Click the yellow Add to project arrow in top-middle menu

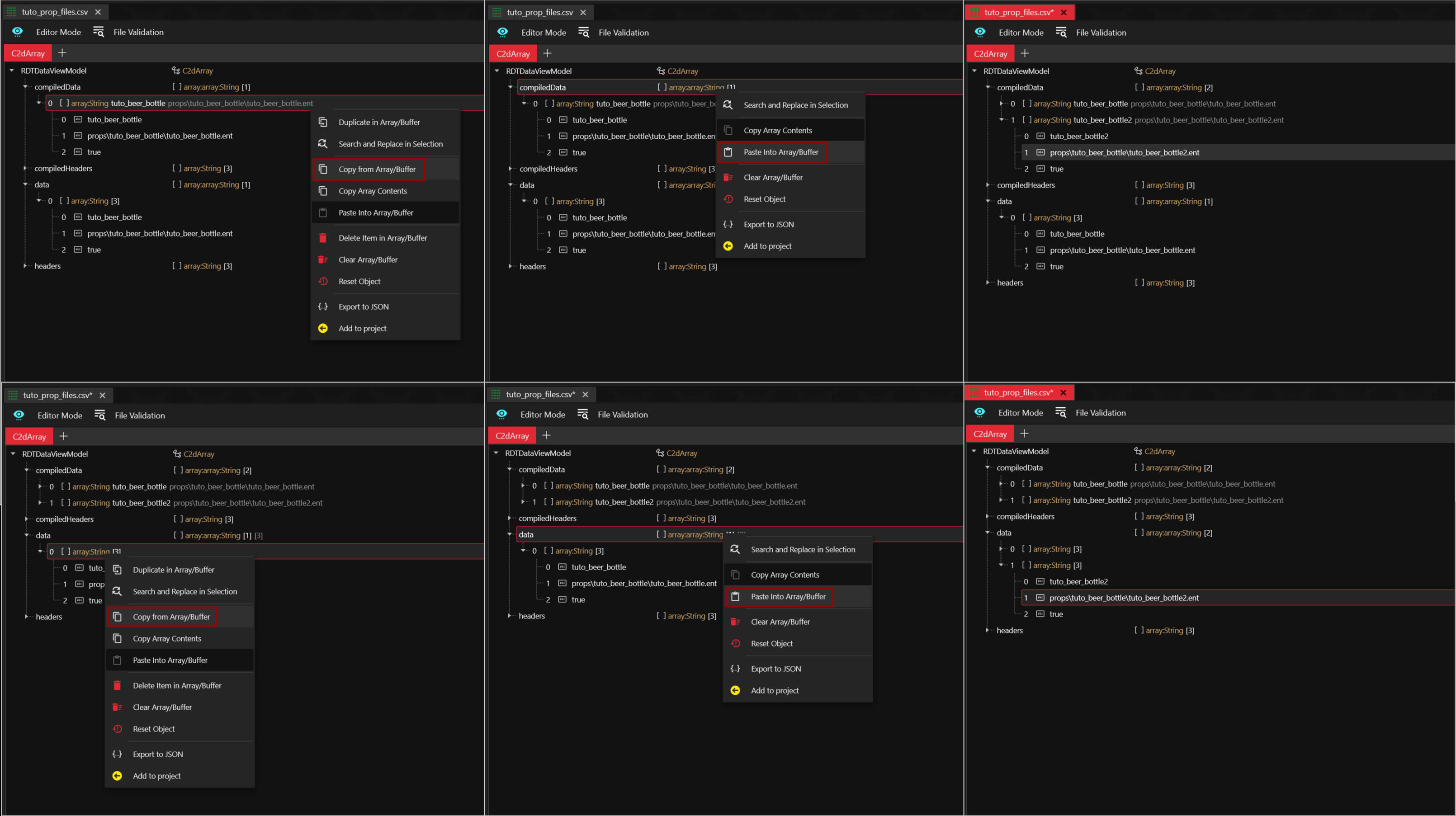tap(728, 246)
